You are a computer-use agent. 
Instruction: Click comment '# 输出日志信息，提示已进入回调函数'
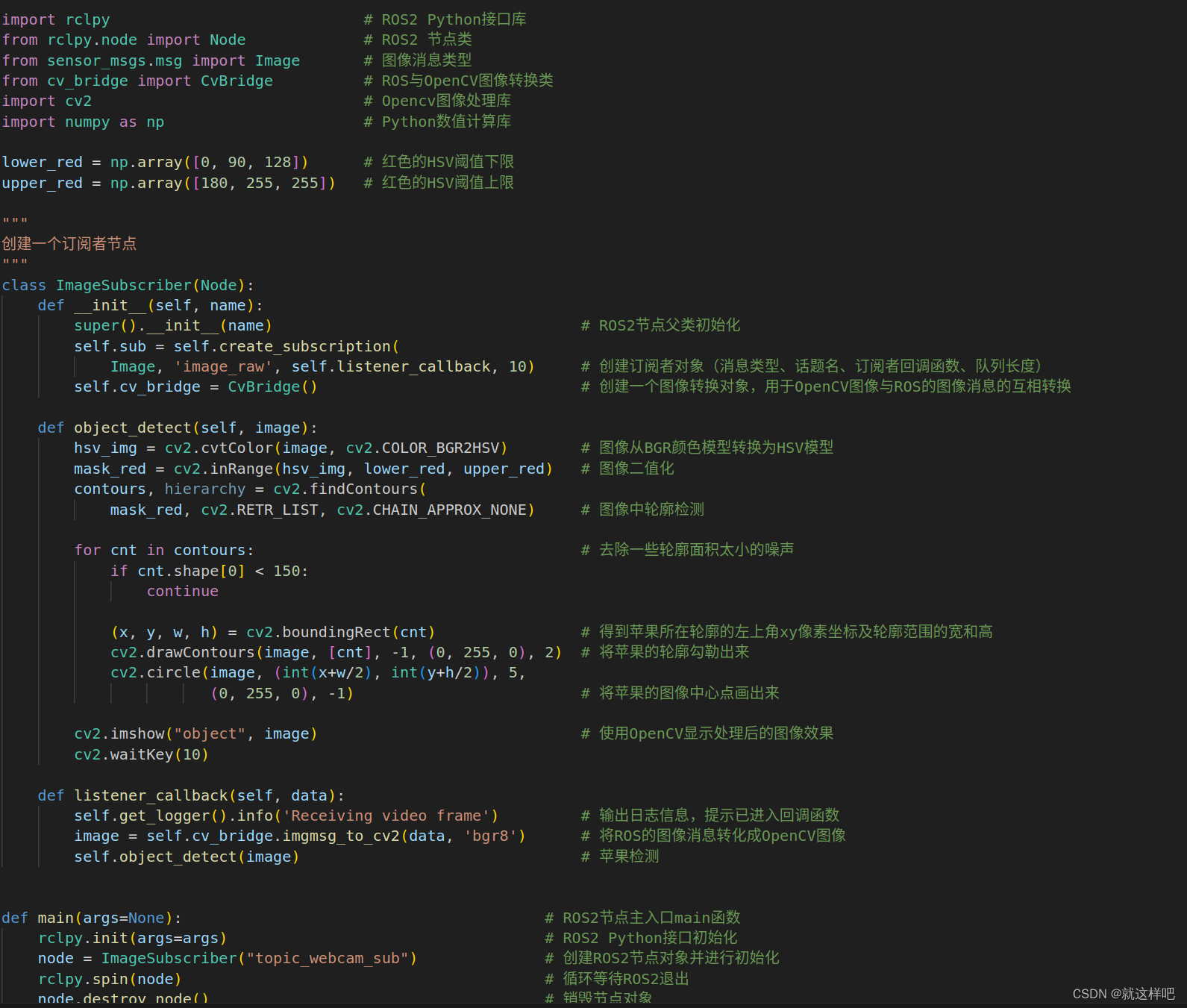710,816
